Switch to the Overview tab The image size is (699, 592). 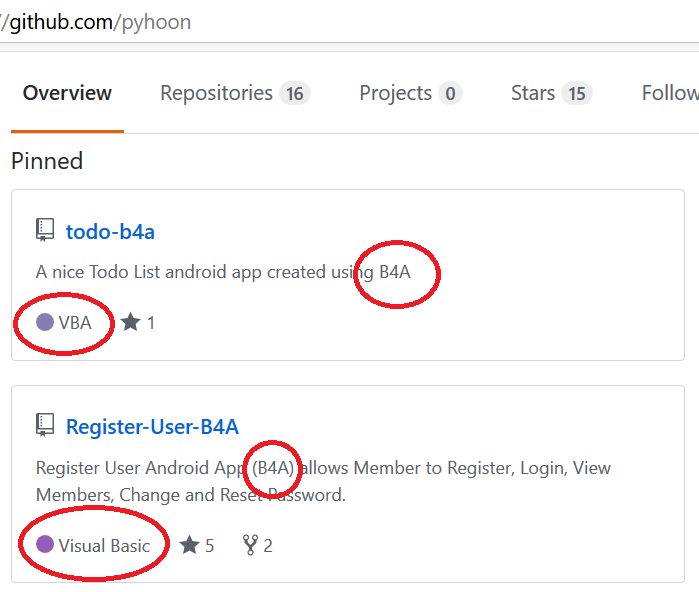tap(67, 93)
